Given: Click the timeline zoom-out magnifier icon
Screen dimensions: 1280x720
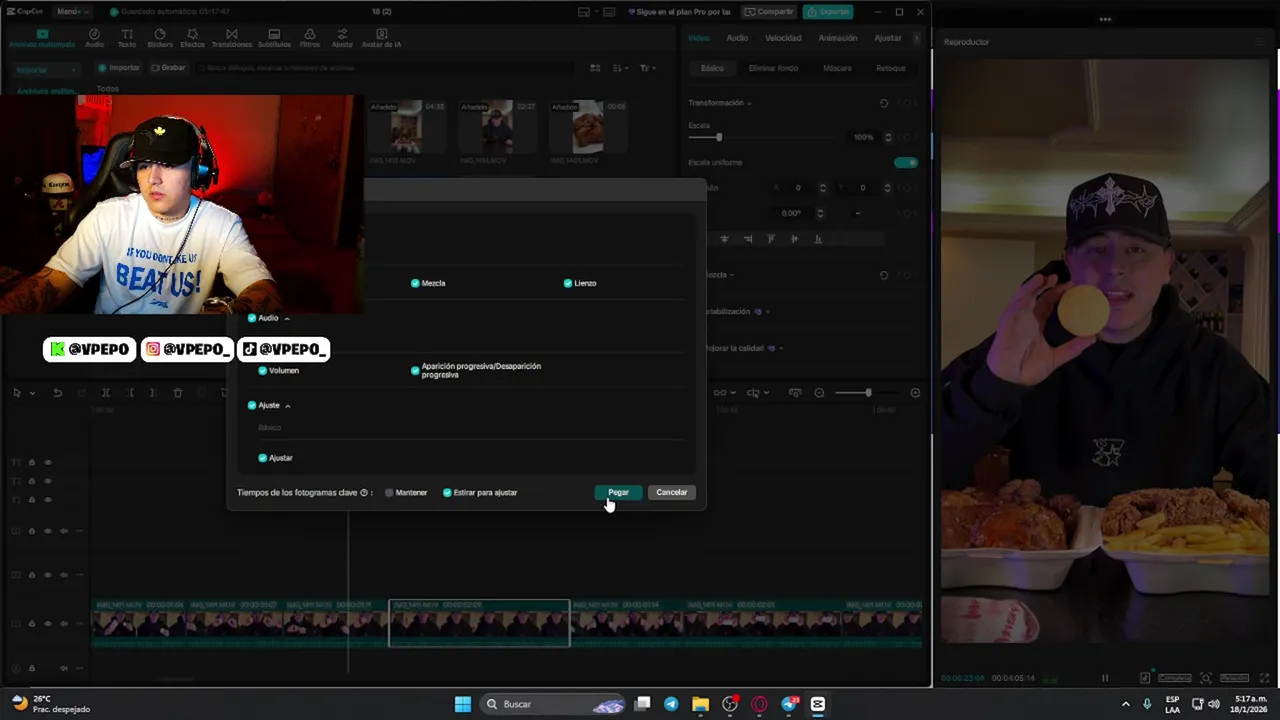Looking at the screenshot, I should tap(819, 393).
